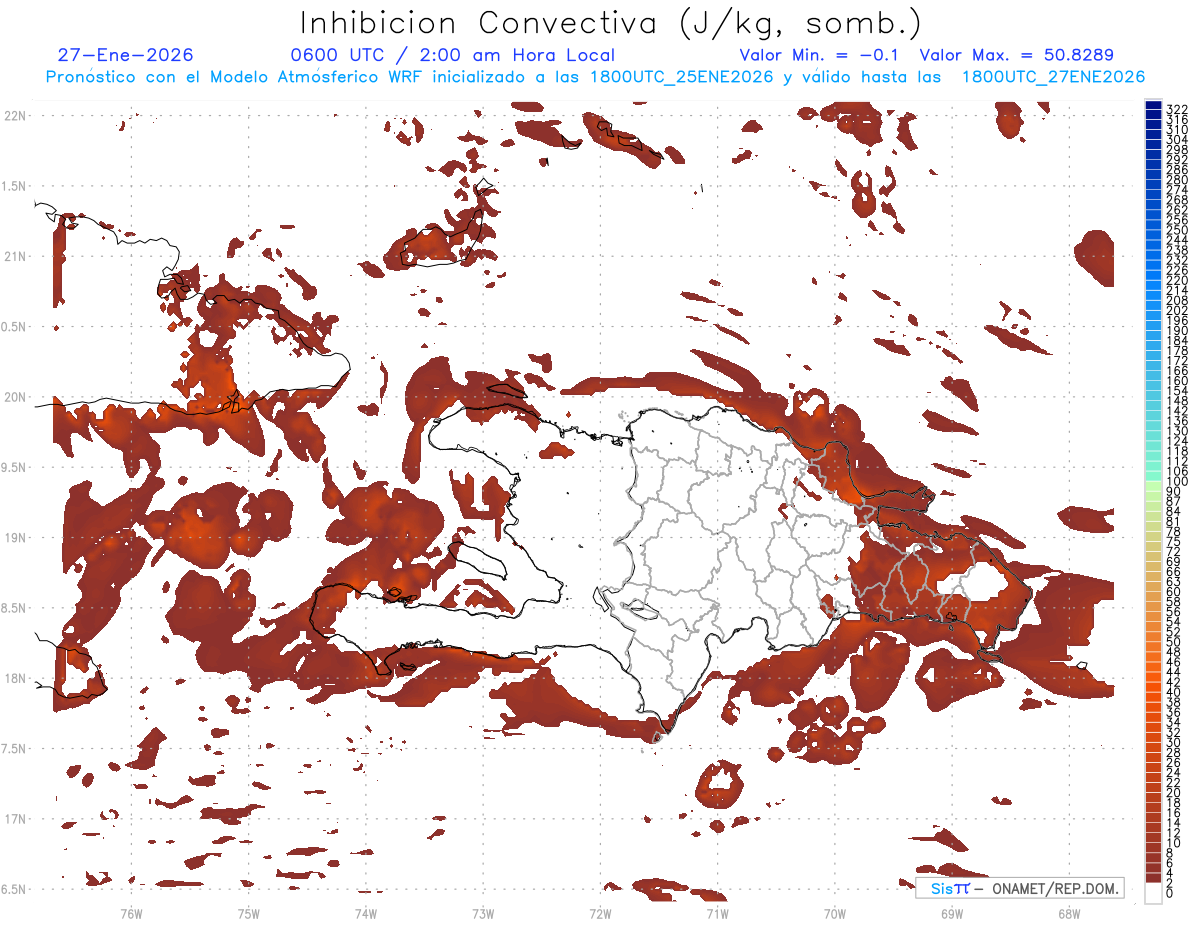The image size is (1200, 927).
Task: Click "0600 UTC / 2:00 am Hora Local"
Action: tap(452, 55)
